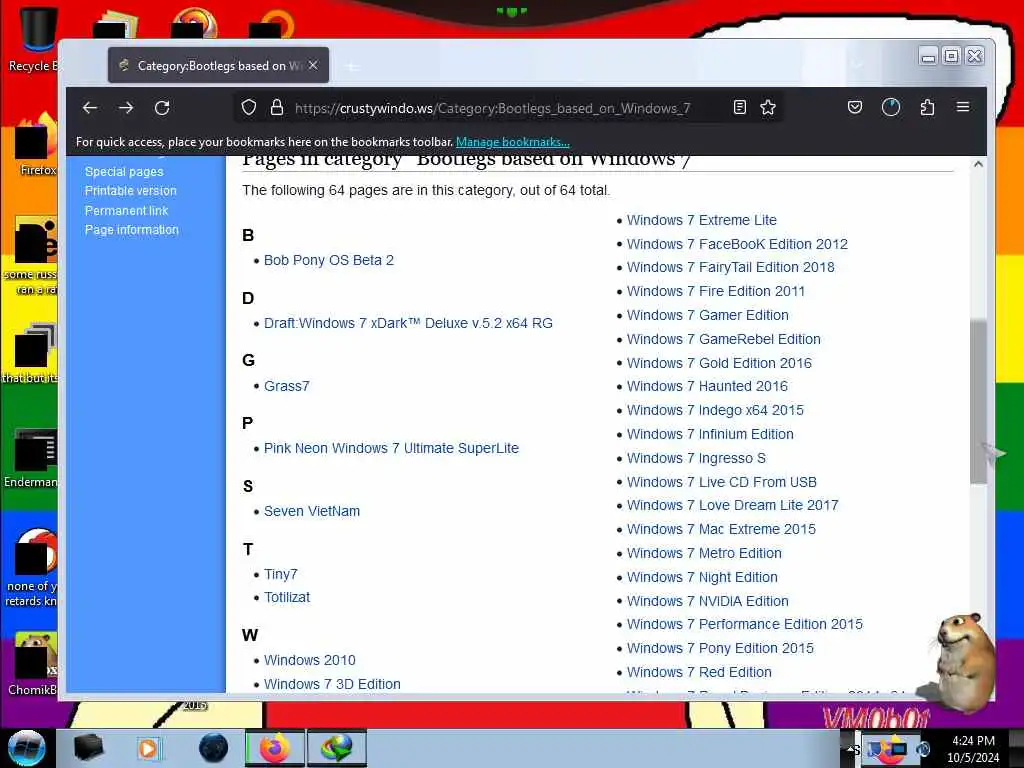Open Windows 7 Performance Edition 2015 link
The image size is (1024, 768).
coord(744,624)
